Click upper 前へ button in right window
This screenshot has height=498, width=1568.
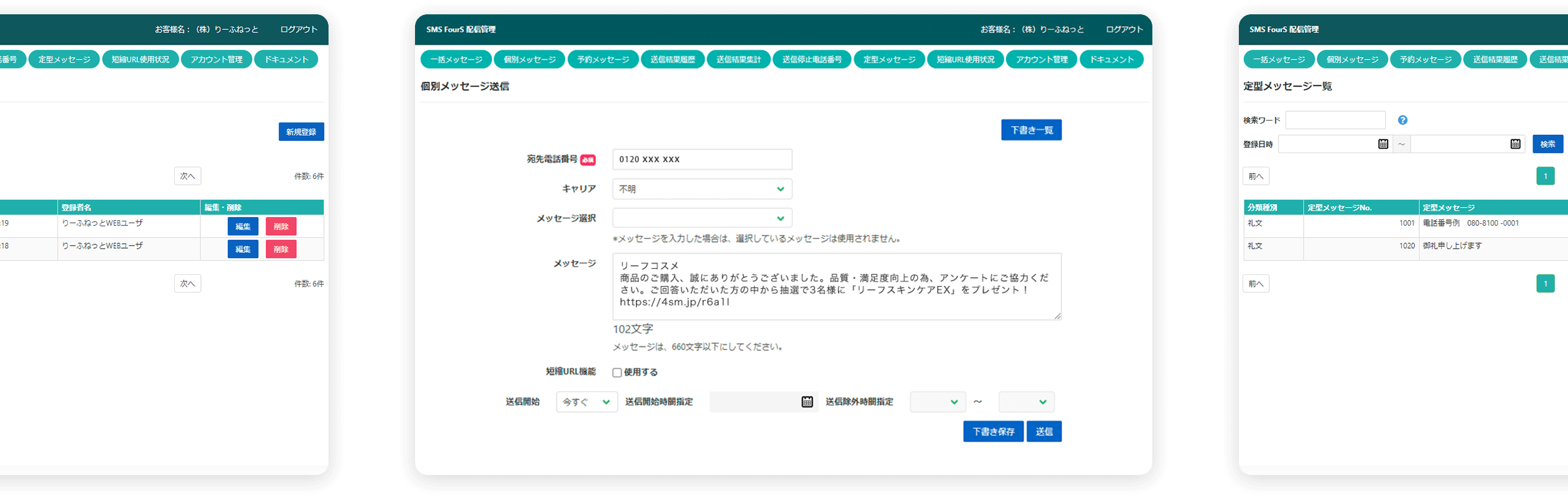pyautogui.click(x=1256, y=176)
